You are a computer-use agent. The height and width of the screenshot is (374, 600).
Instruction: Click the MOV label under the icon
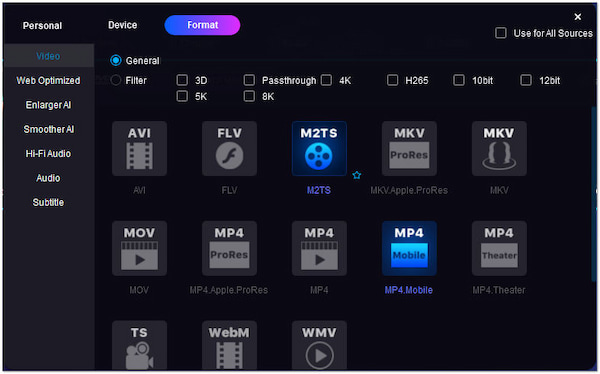[x=139, y=290]
